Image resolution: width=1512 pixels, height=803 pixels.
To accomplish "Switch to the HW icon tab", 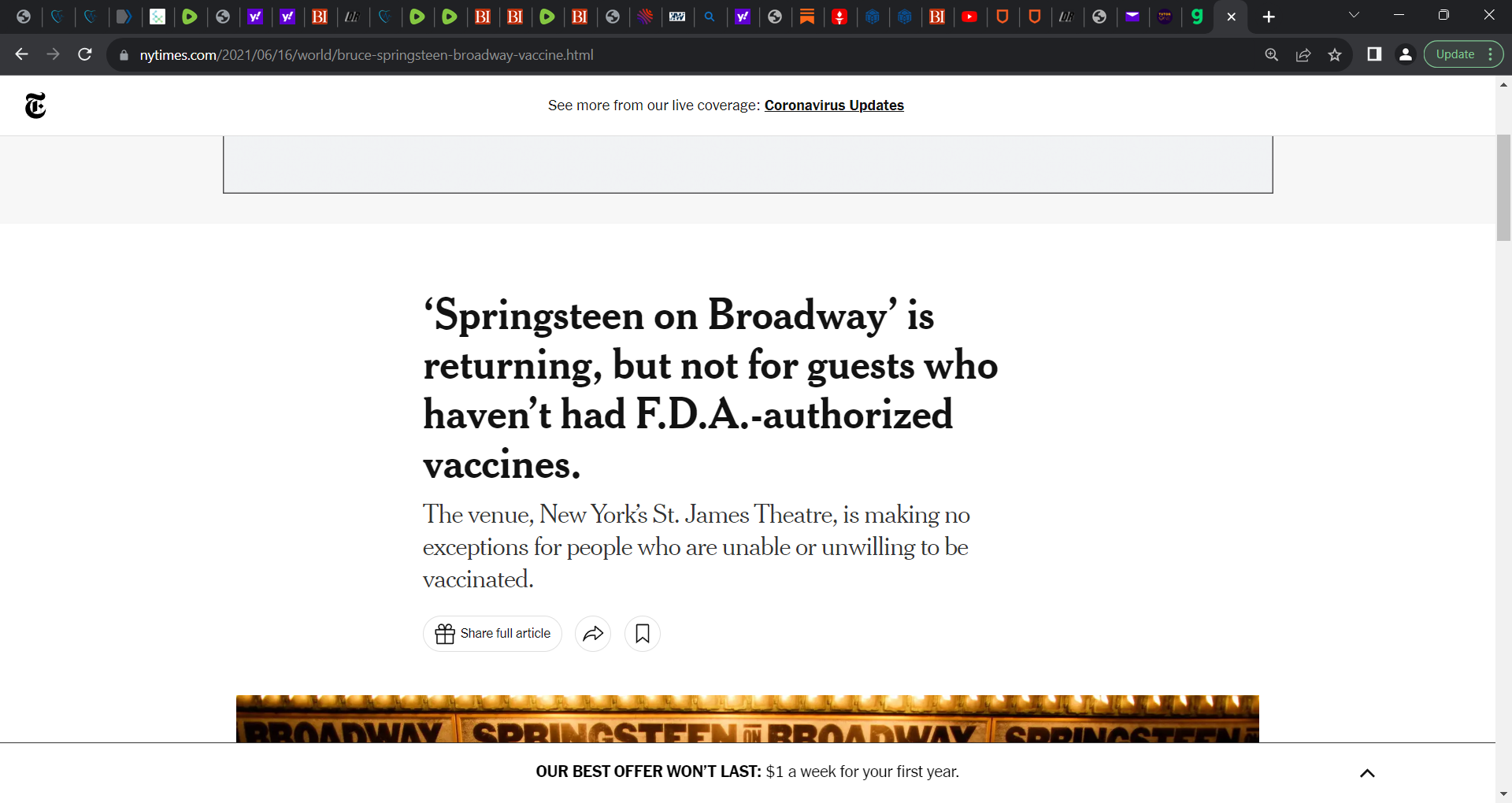I will pos(677,17).
